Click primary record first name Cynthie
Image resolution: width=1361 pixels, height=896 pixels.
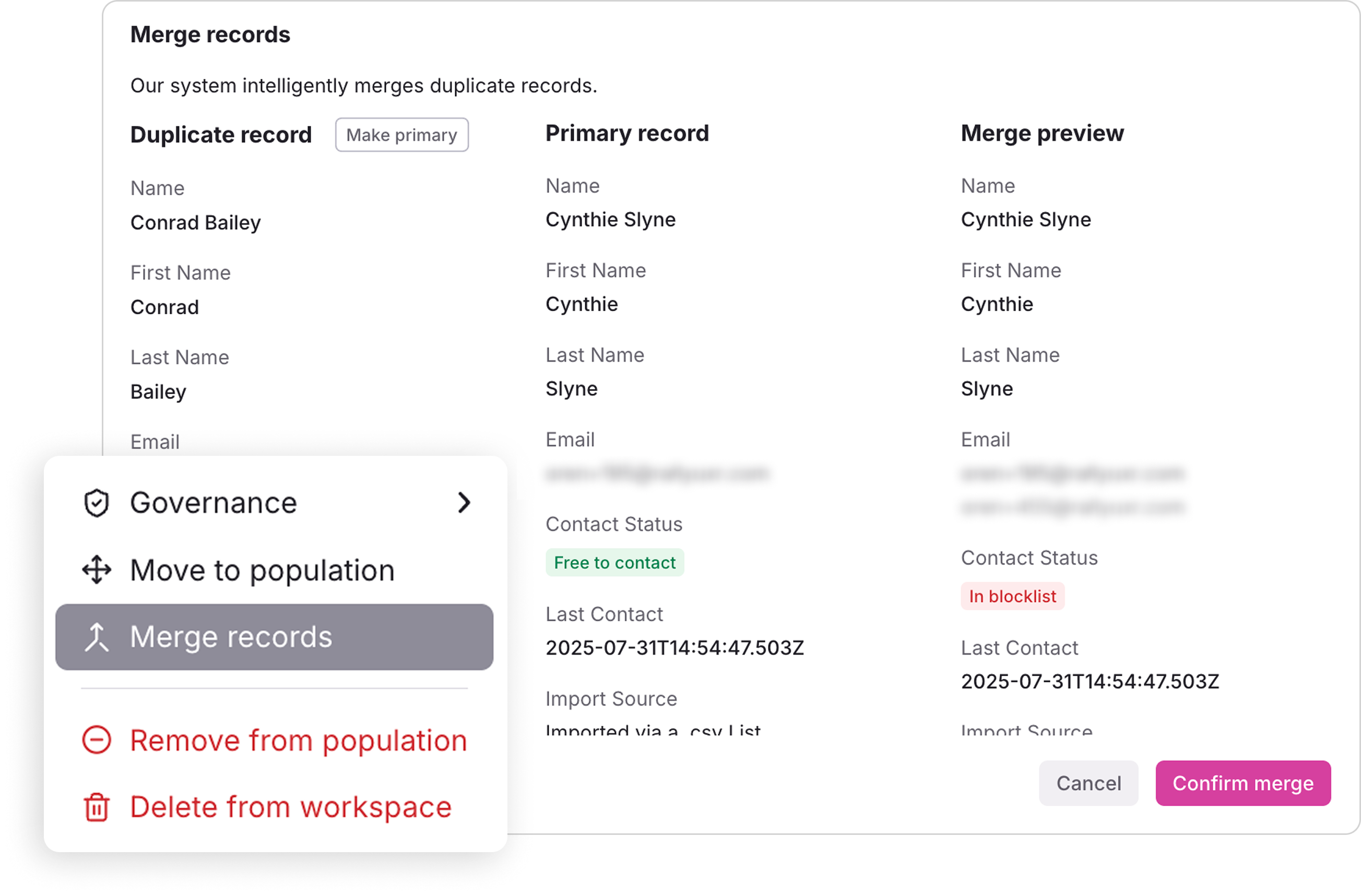582,304
